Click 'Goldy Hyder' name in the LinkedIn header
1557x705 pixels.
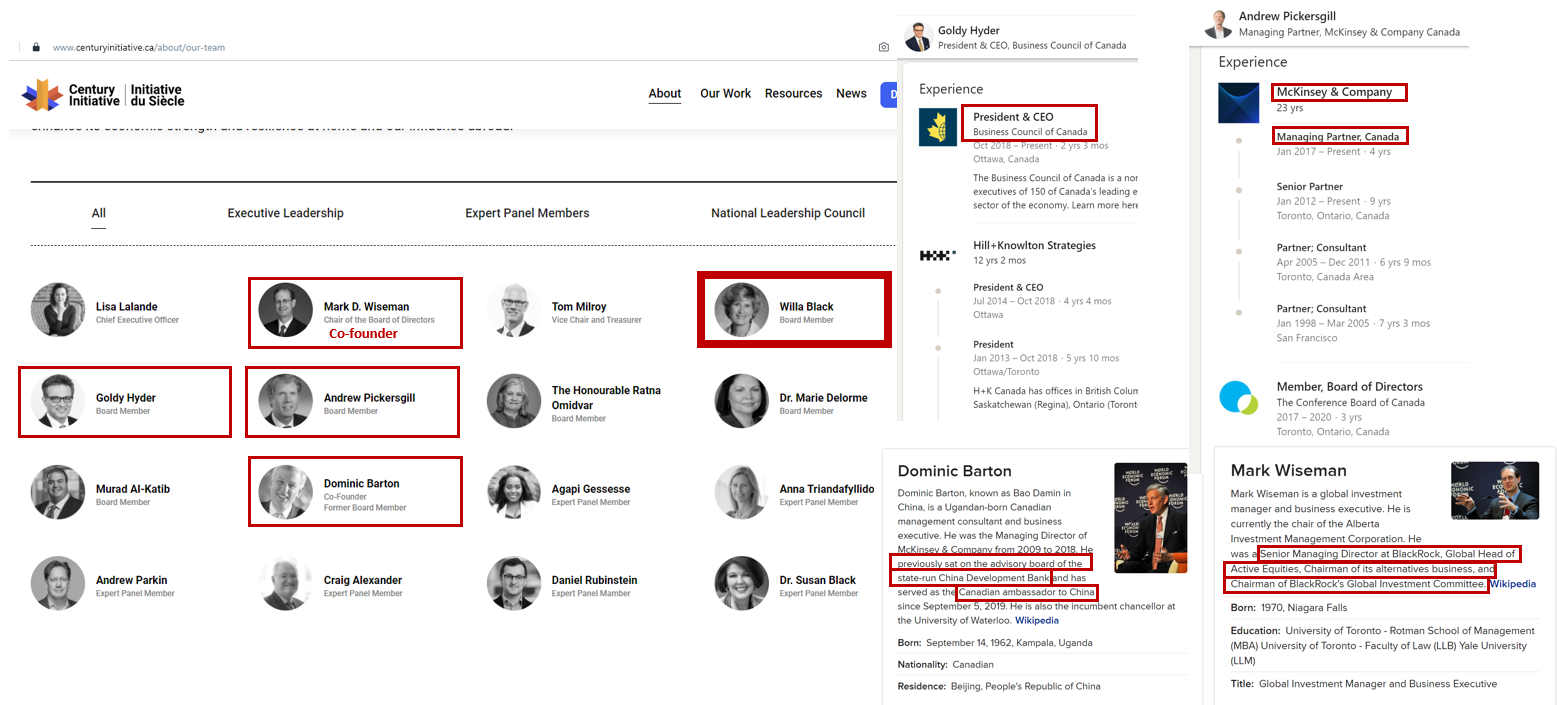tap(969, 31)
